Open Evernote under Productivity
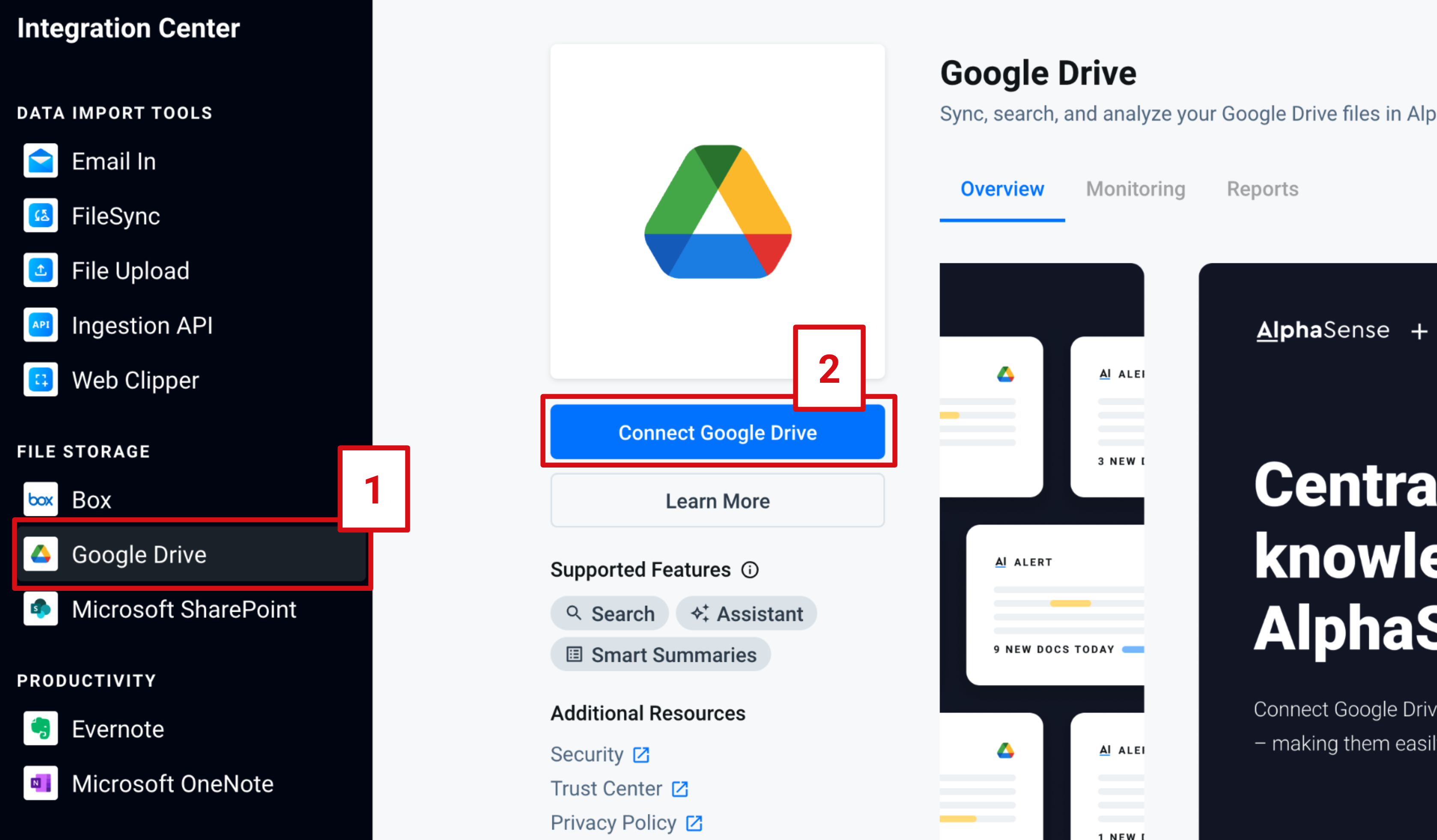Viewport: 1437px width, 840px height. pos(191,729)
